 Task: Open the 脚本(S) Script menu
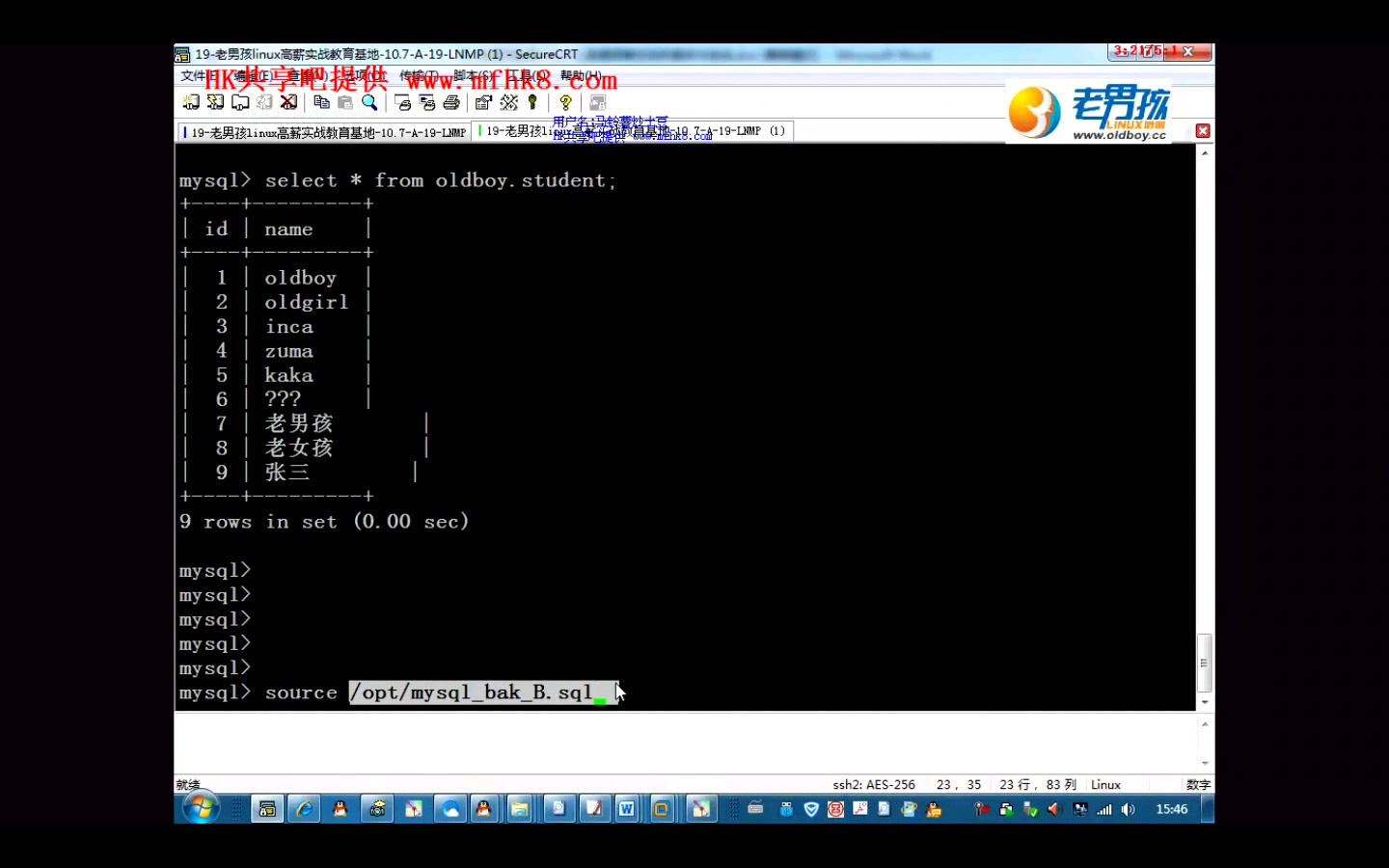point(473,76)
